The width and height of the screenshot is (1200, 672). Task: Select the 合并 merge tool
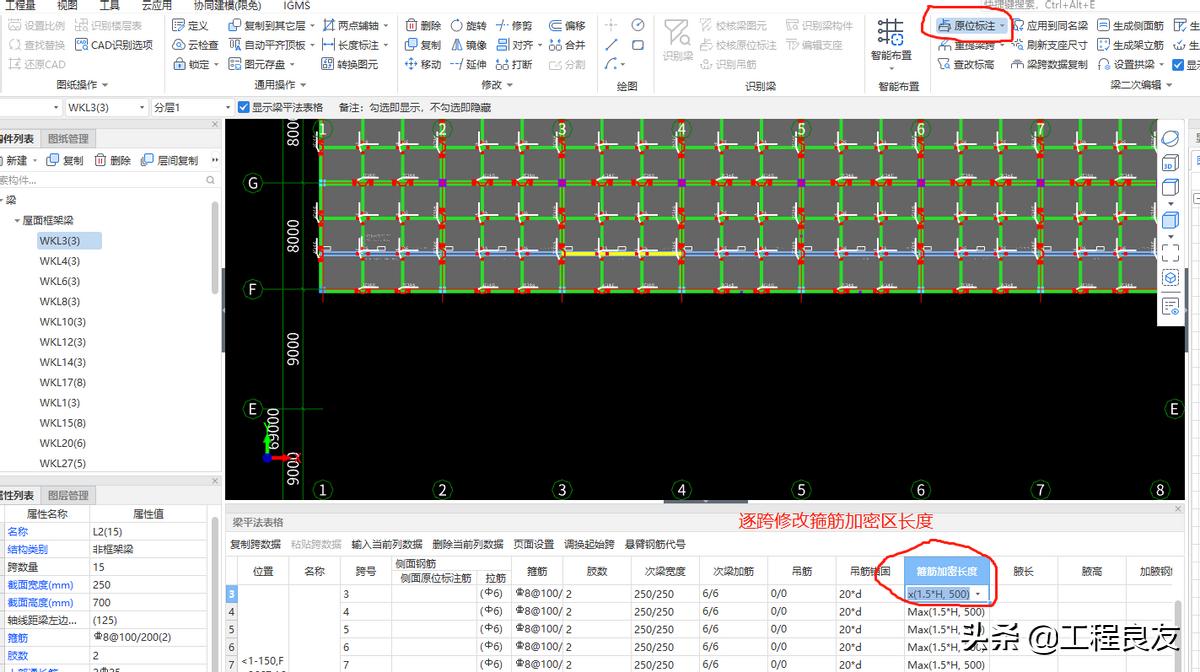click(x=567, y=45)
